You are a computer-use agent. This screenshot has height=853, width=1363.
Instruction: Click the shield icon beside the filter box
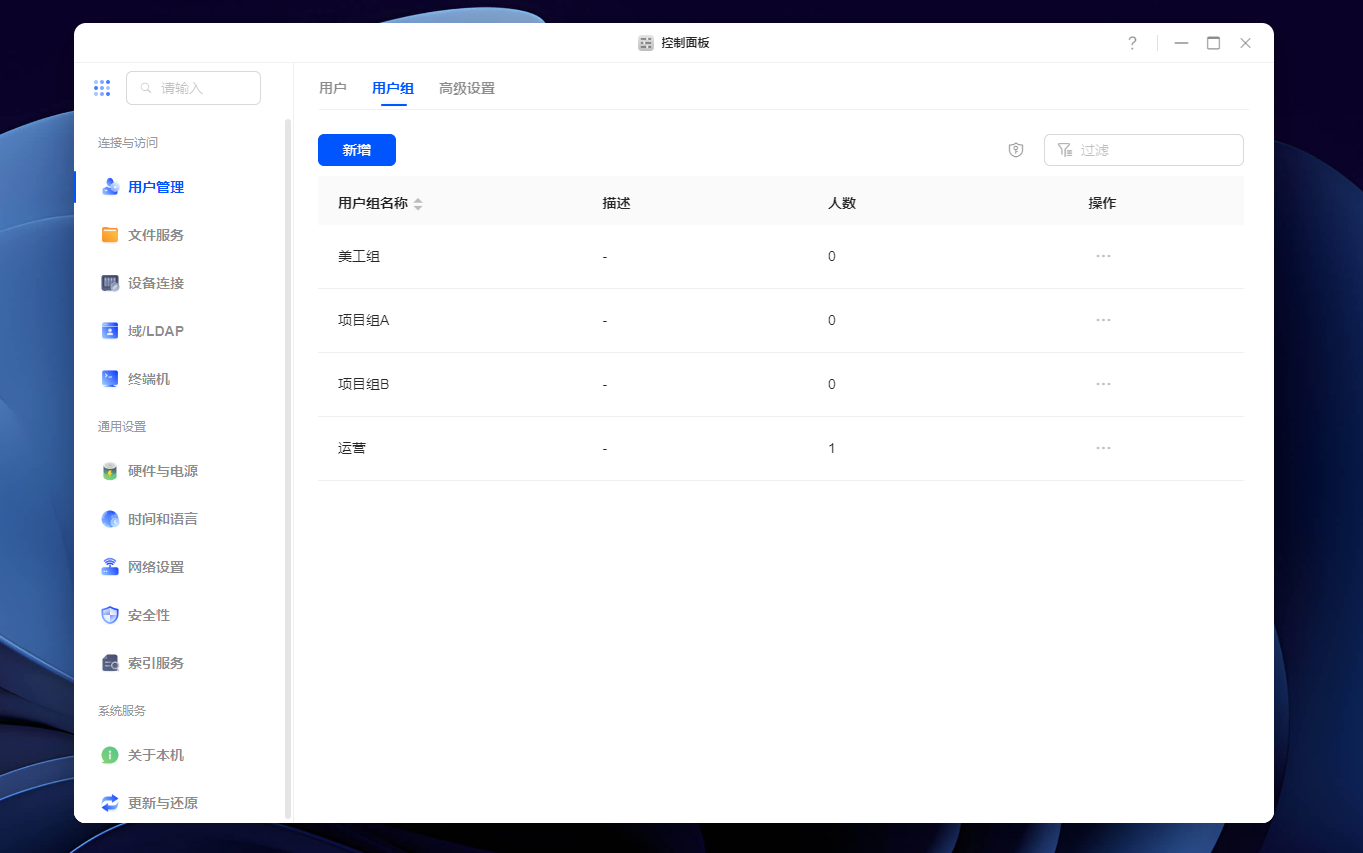coord(1016,150)
